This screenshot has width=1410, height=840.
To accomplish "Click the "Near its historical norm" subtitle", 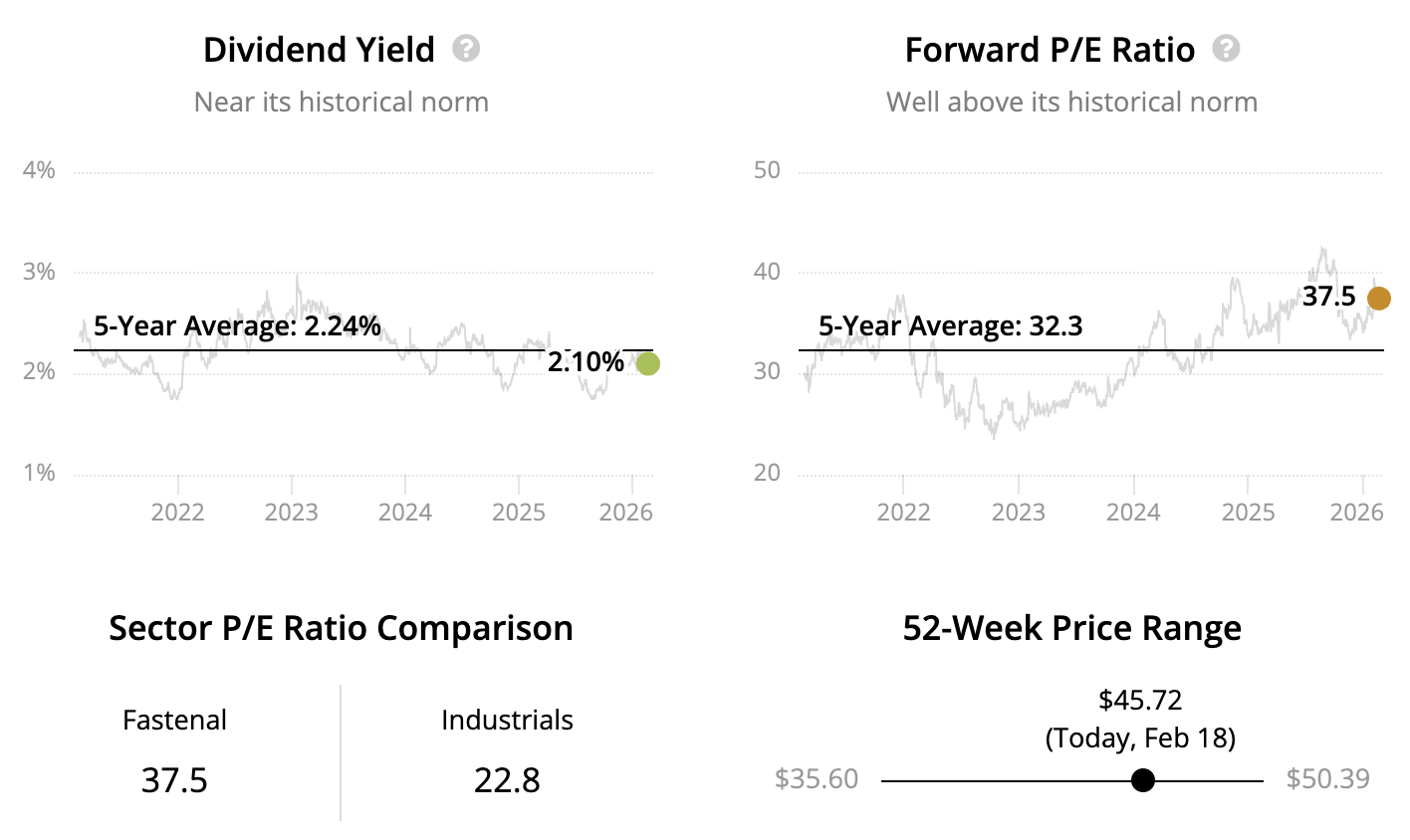I will [x=341, y=103].
